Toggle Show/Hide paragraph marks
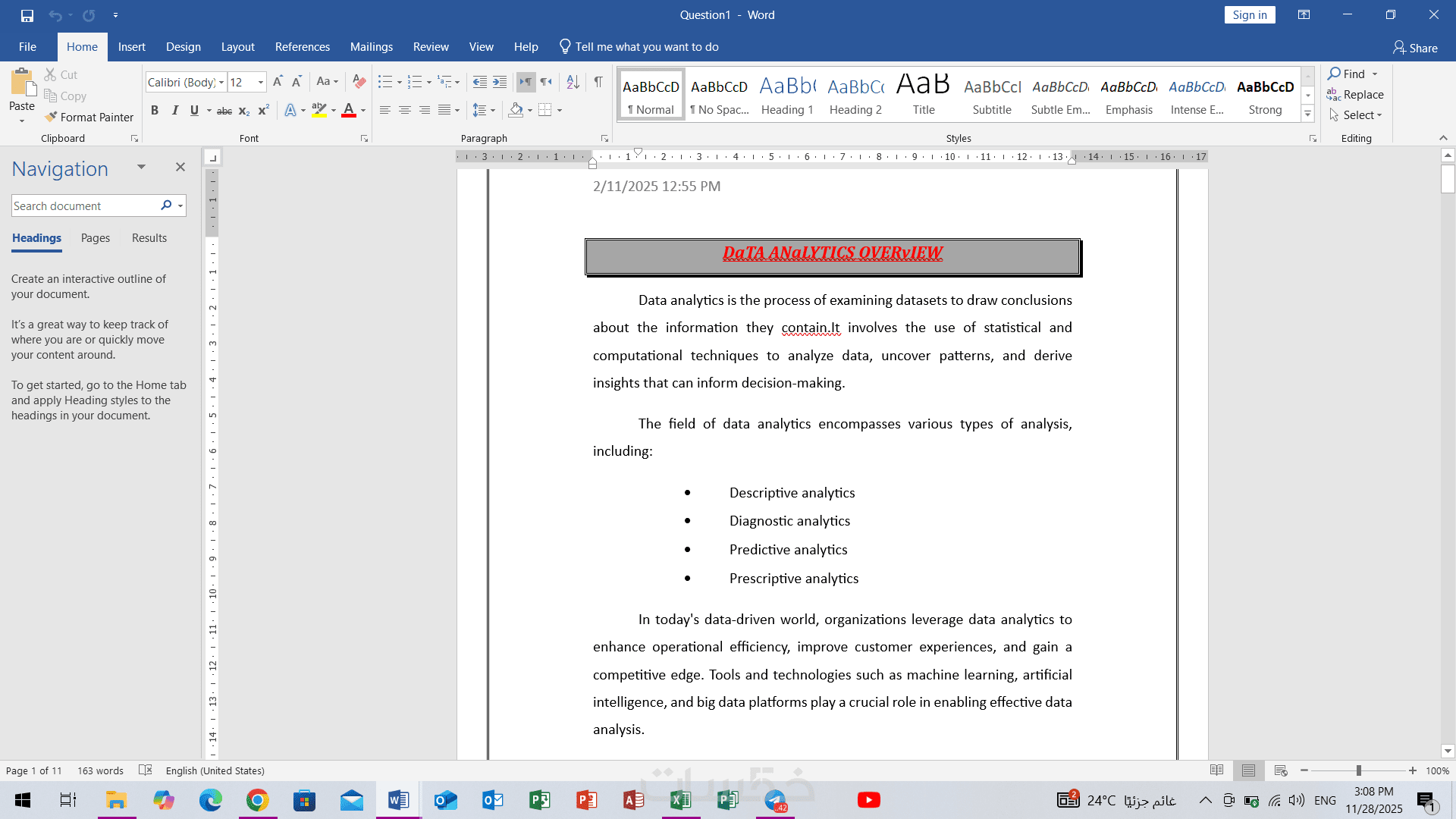 598,82
